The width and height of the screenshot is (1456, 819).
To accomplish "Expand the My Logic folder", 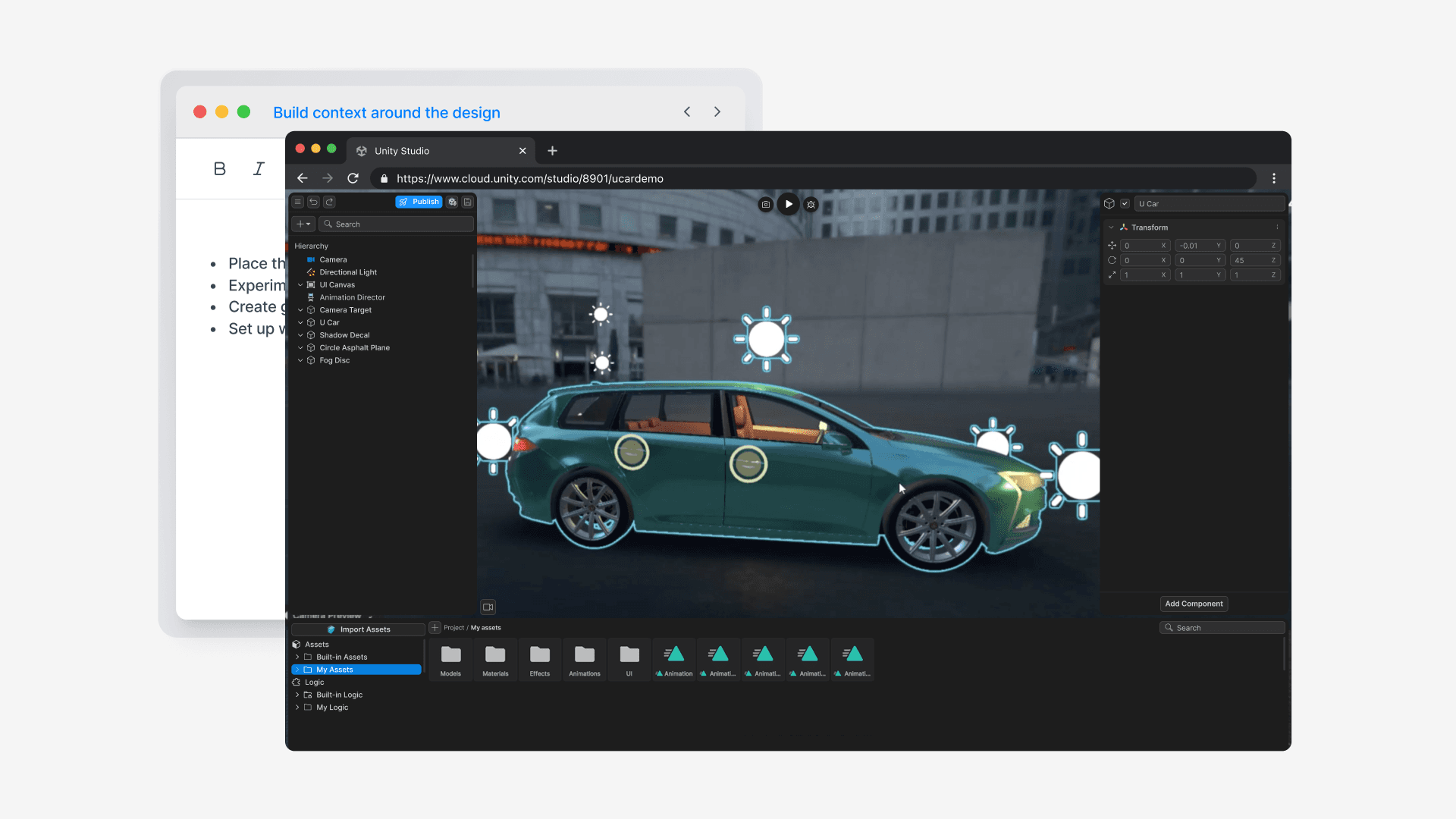I will point(297,708).
